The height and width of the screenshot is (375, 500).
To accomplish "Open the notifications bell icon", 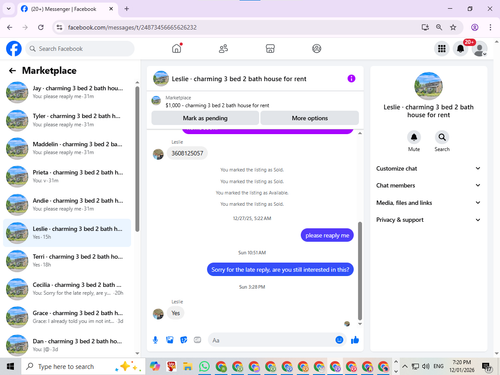I will pyautogui.click(x=460, y=49).
